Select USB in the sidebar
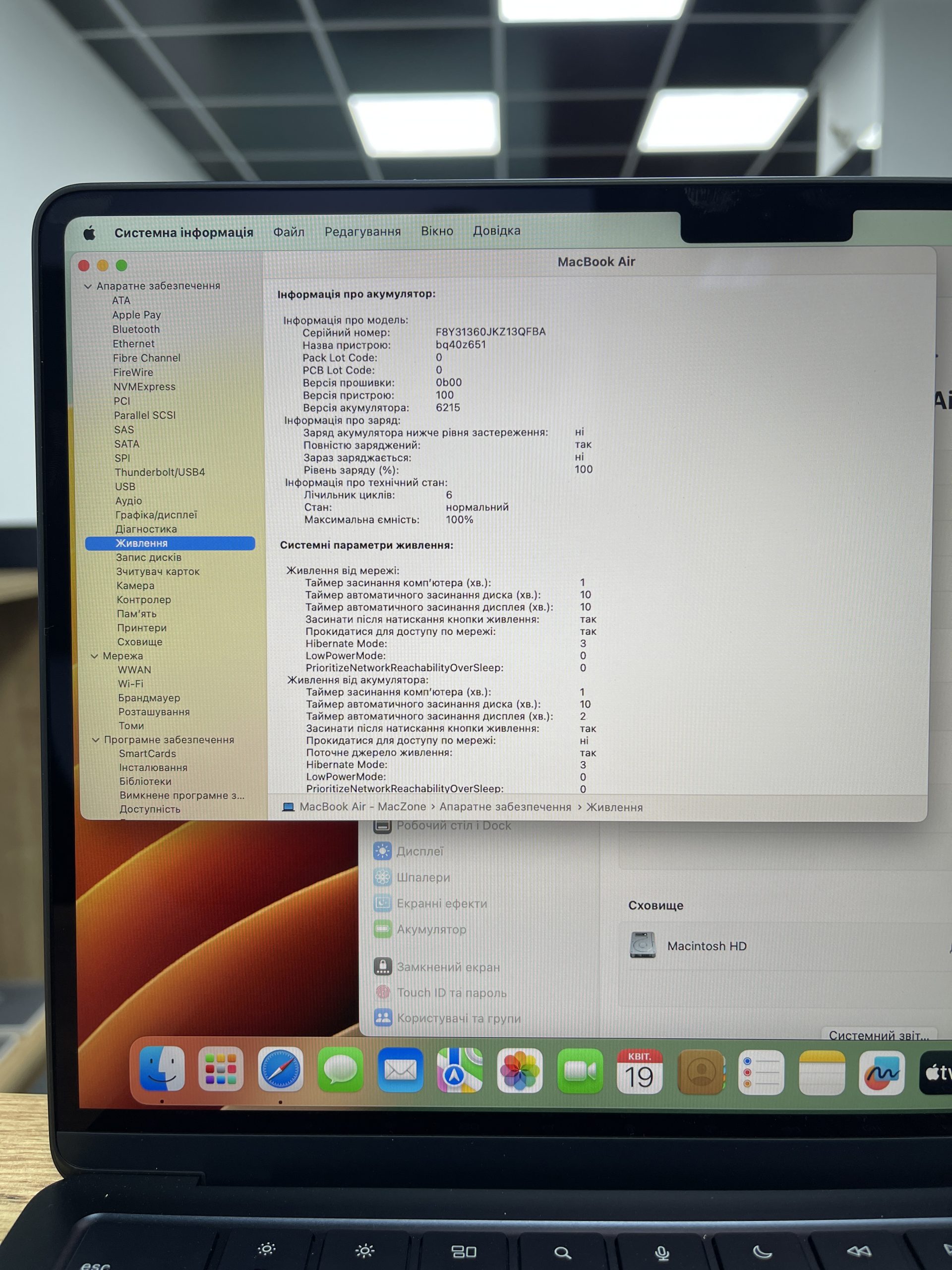The height and width of the screenshot is (1270, 952). pos(125,486)
